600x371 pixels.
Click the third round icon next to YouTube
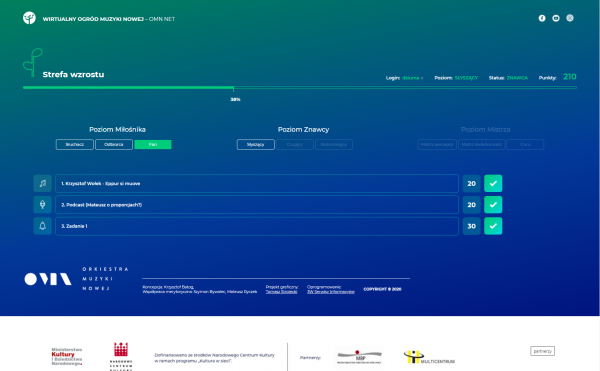[570, 18]
